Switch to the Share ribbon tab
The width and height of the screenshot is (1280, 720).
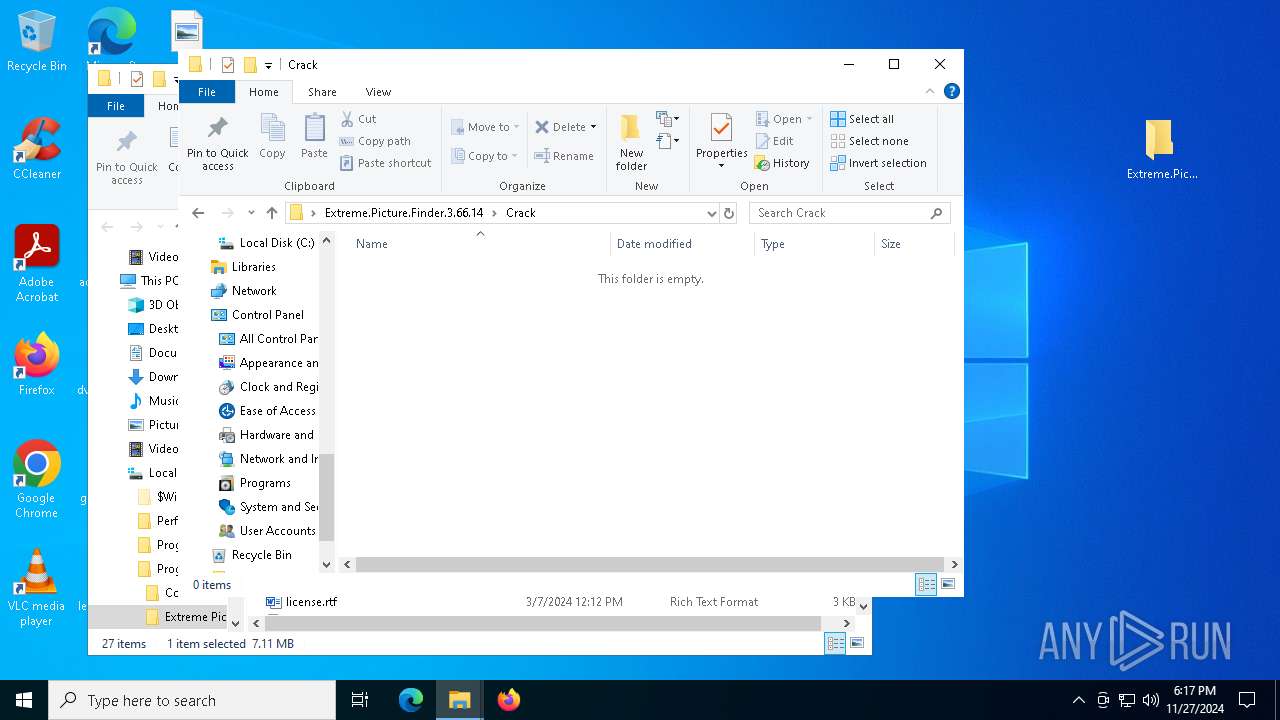coord(322,92)
